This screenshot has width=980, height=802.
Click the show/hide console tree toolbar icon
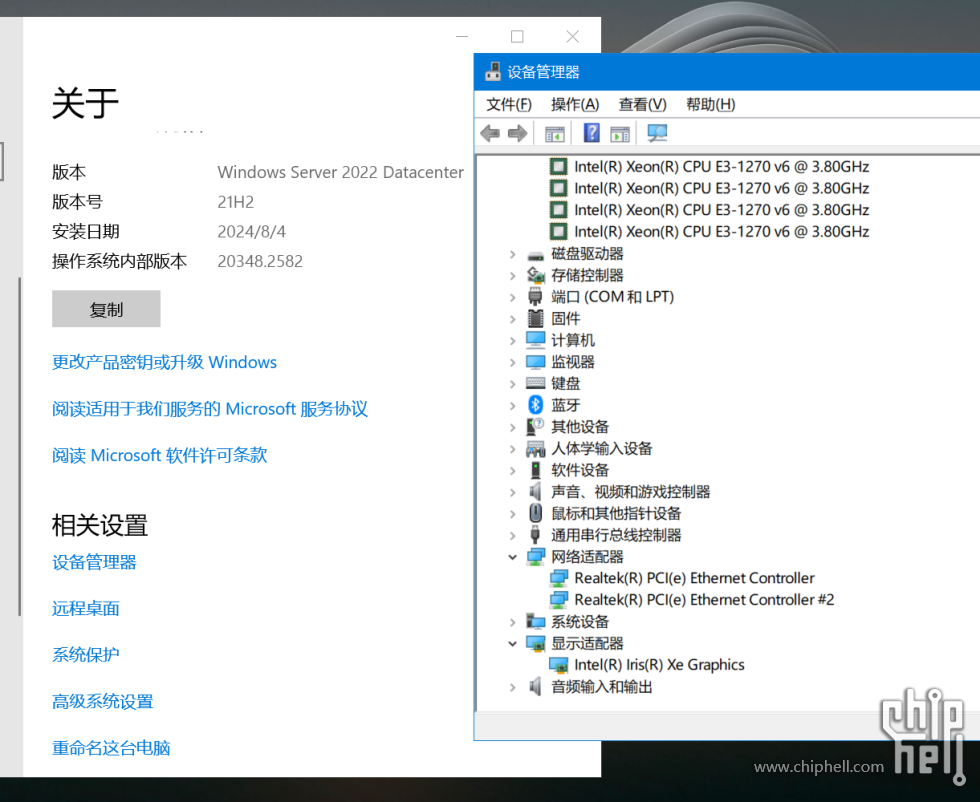point(554,133)
